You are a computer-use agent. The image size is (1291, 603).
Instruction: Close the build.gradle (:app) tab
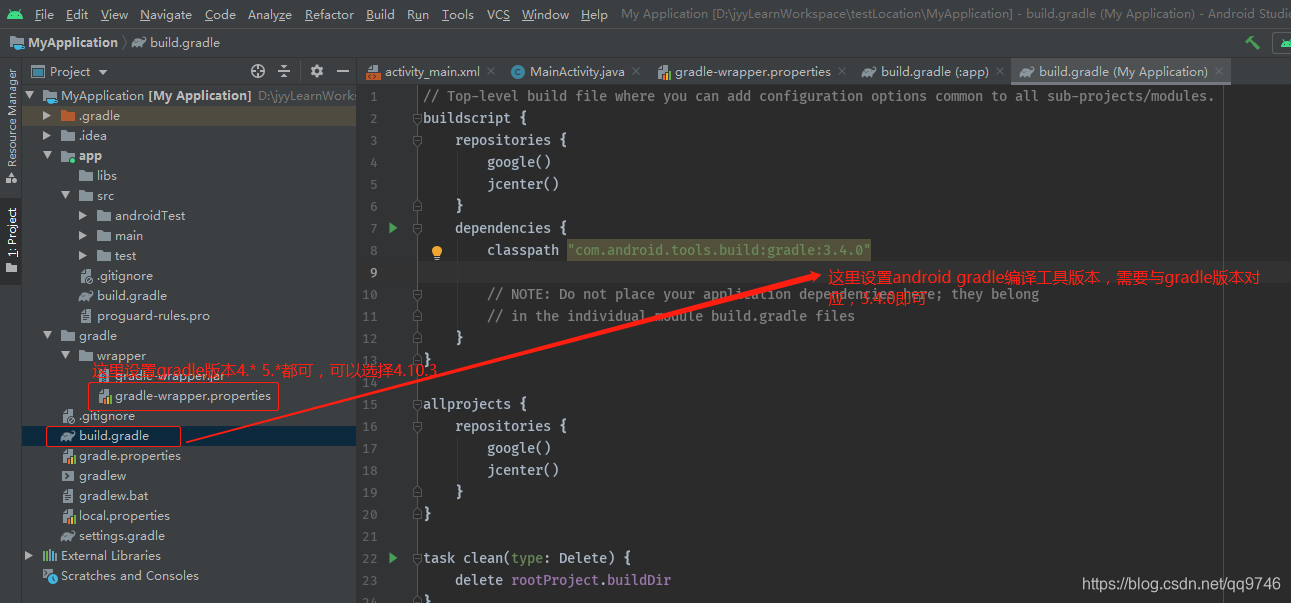tap(1001, 72)
